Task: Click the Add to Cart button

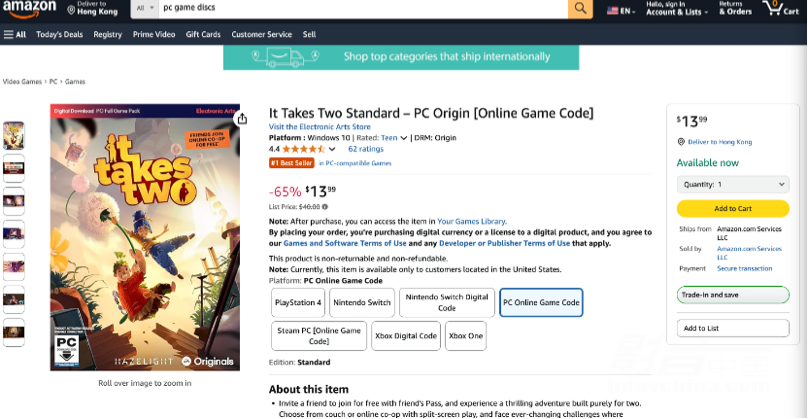Action: click(x=733, y=209)
